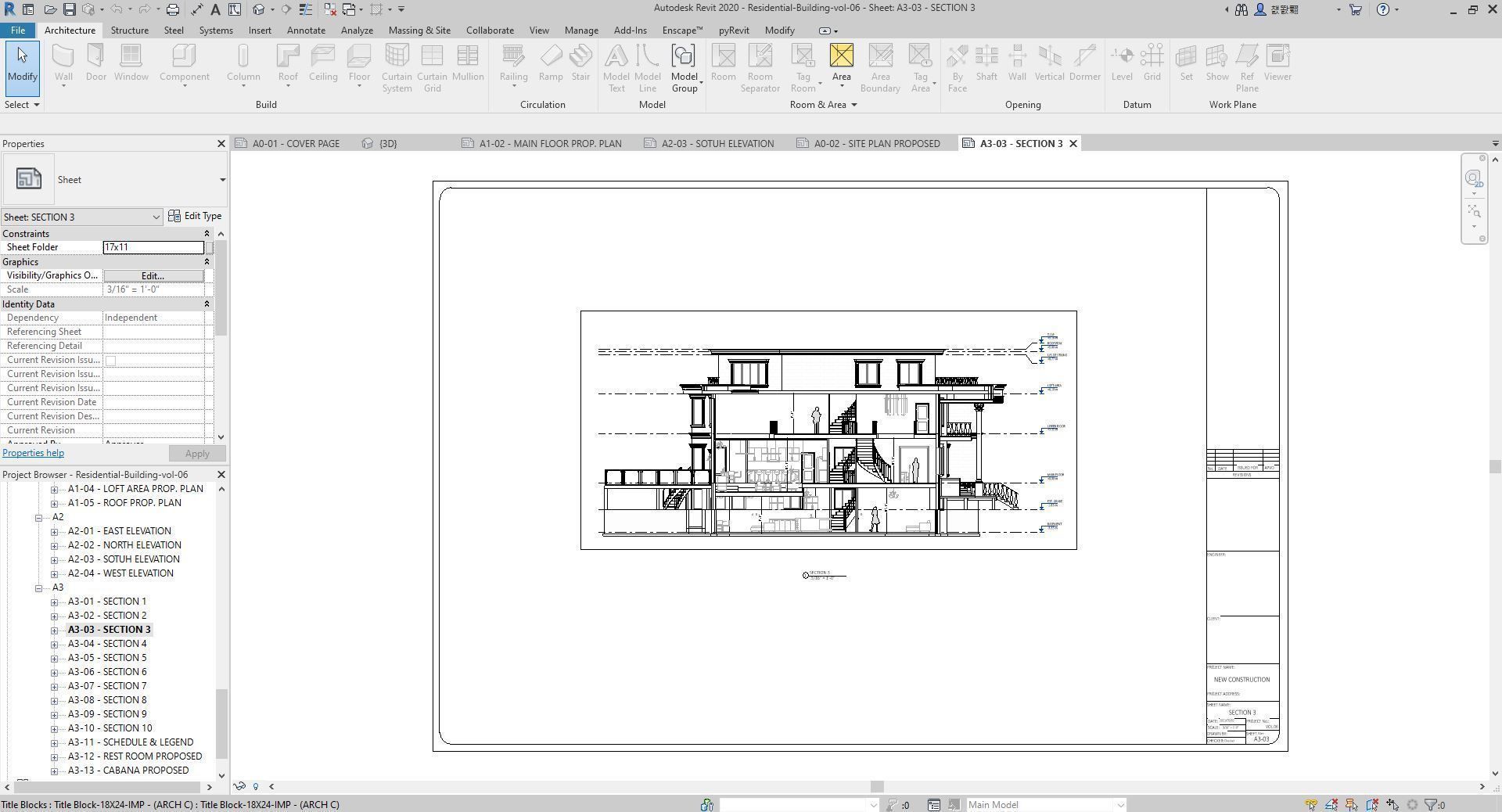Screen dimensions: 1502x812
Task: Open the Select dropdown under Modify
Action: click(22, 105)
